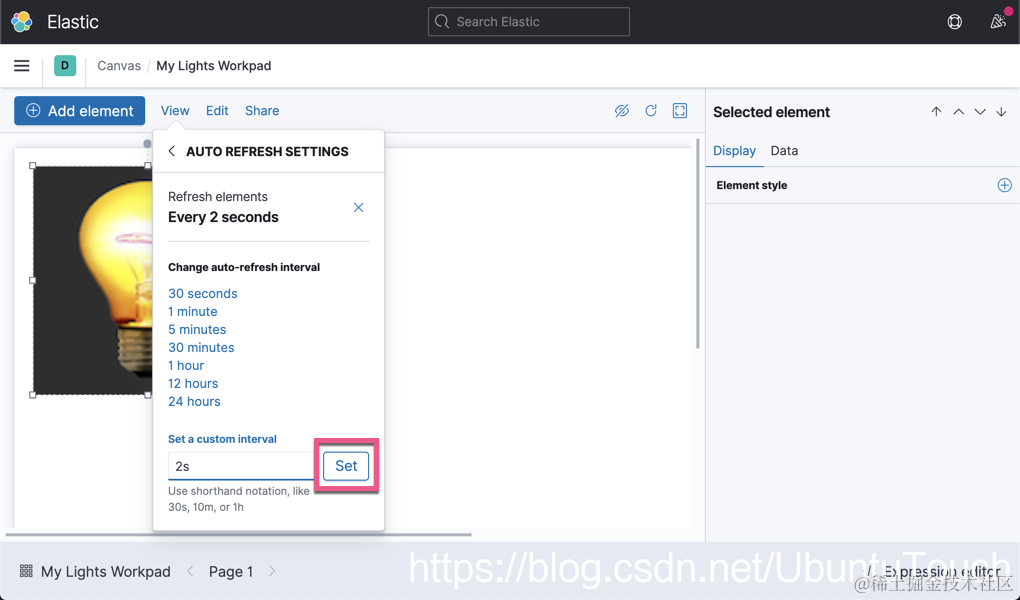Go back from Auto Refresh Settings
The image size is (1020, 600).
point(172,151)
